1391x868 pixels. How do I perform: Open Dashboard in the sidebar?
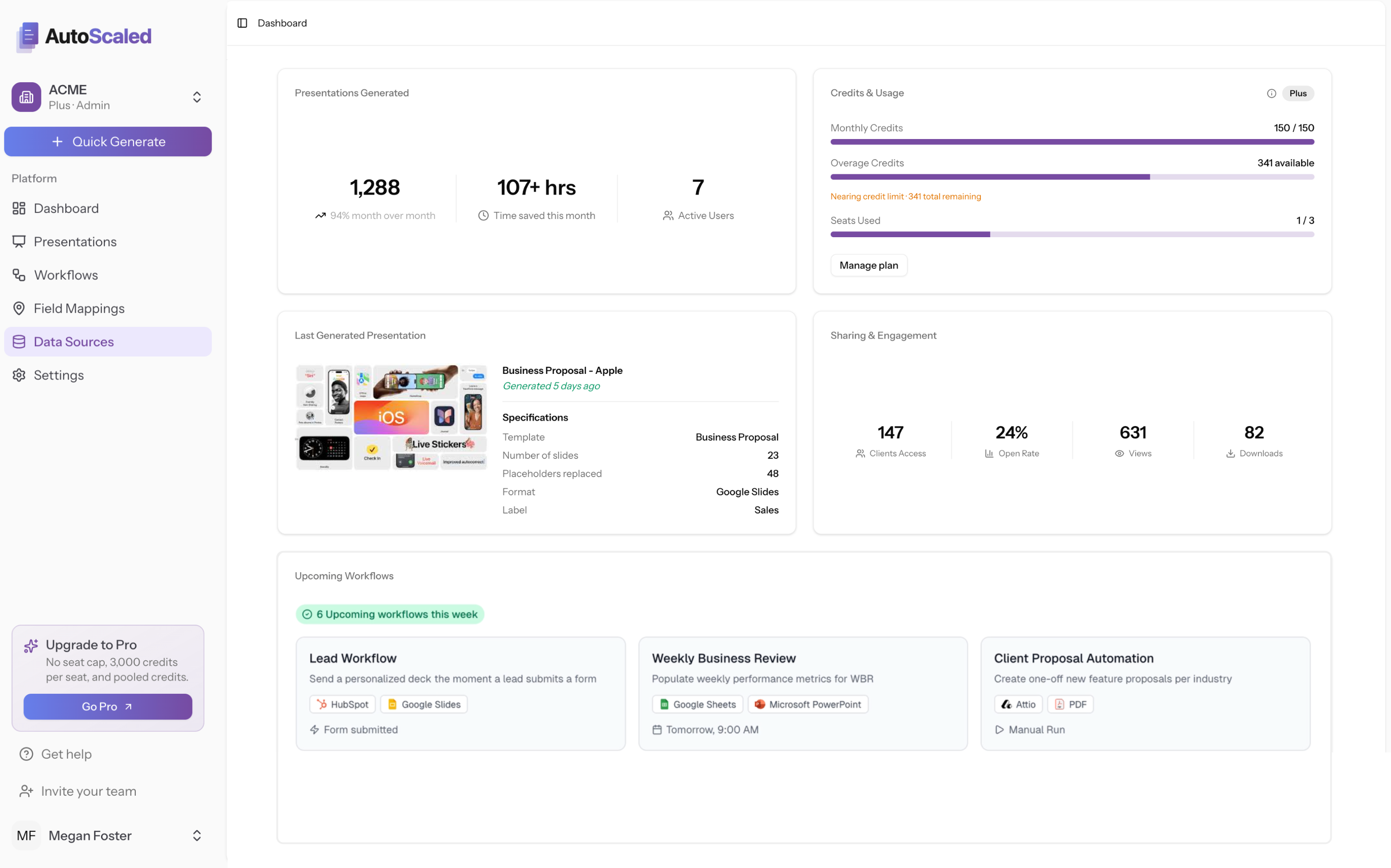[108, 209]
